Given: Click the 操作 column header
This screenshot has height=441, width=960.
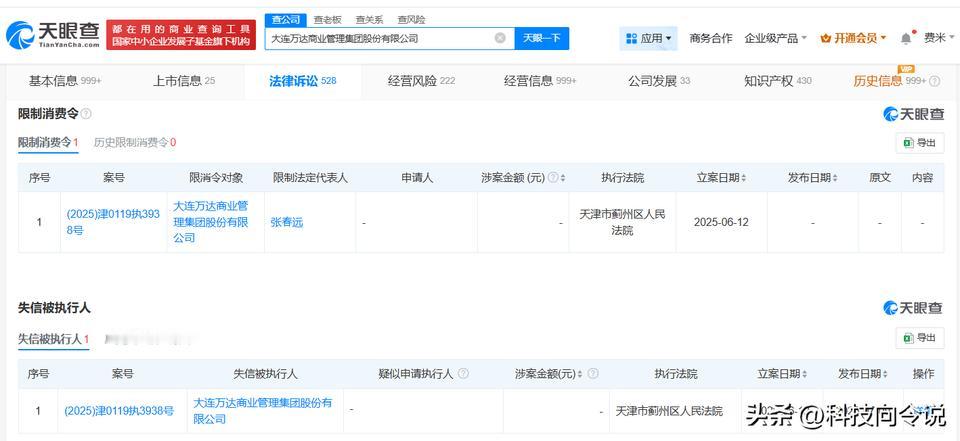Looking at the screenshot, I should 923,374.
